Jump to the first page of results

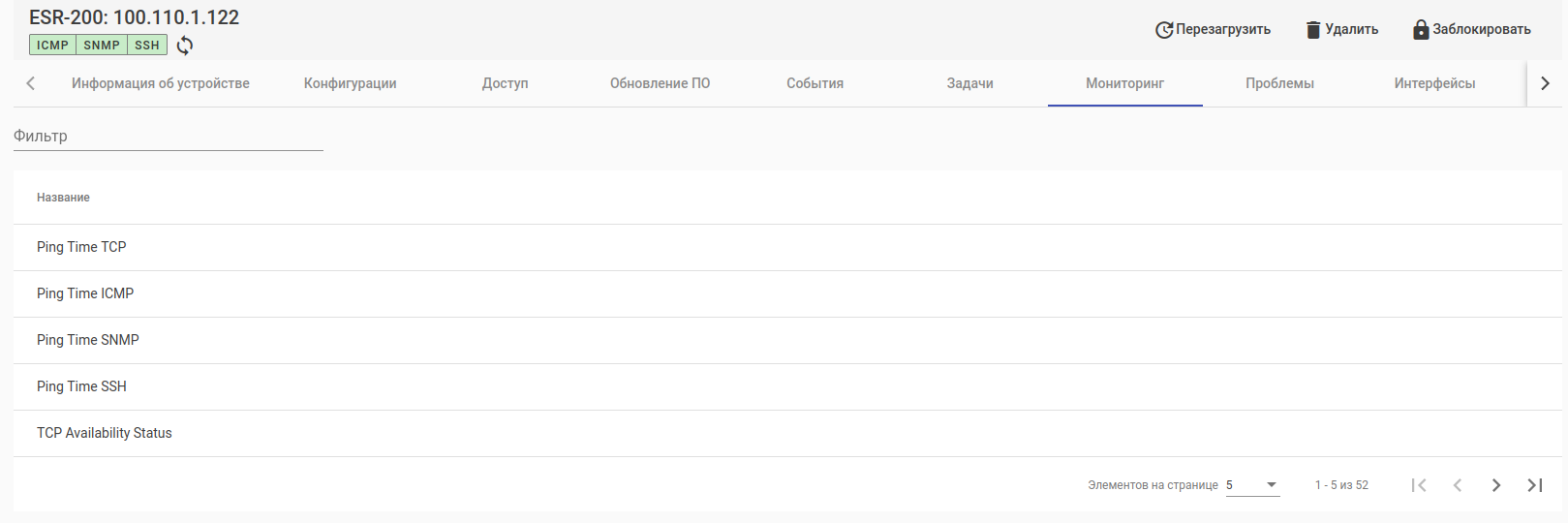(x=1419, y=485)
